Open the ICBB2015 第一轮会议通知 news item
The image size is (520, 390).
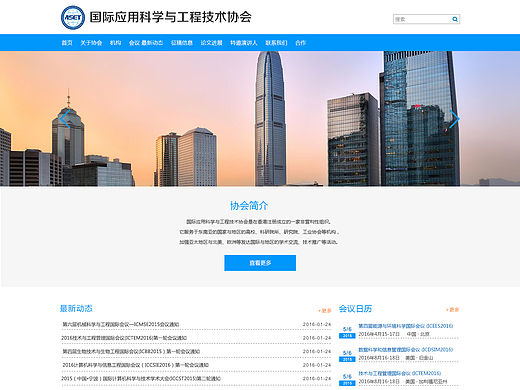coord(131,351)
